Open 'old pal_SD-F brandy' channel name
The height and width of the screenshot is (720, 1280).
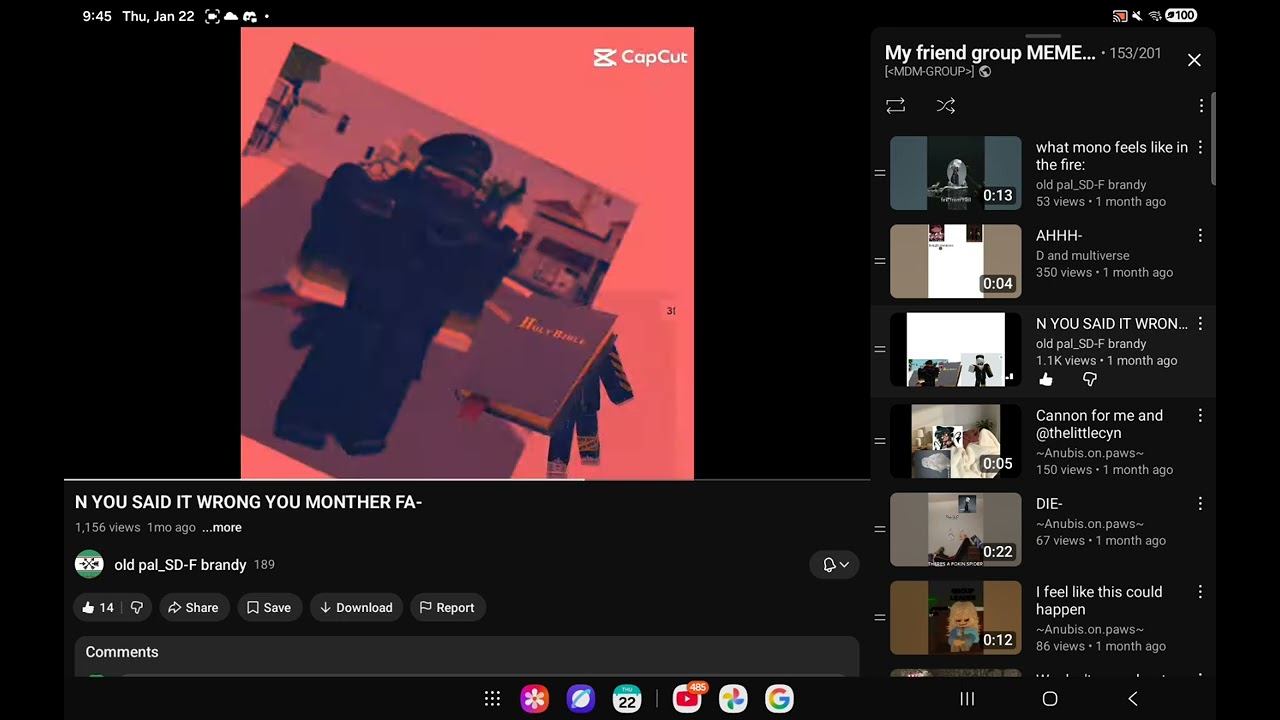point(180,565)
